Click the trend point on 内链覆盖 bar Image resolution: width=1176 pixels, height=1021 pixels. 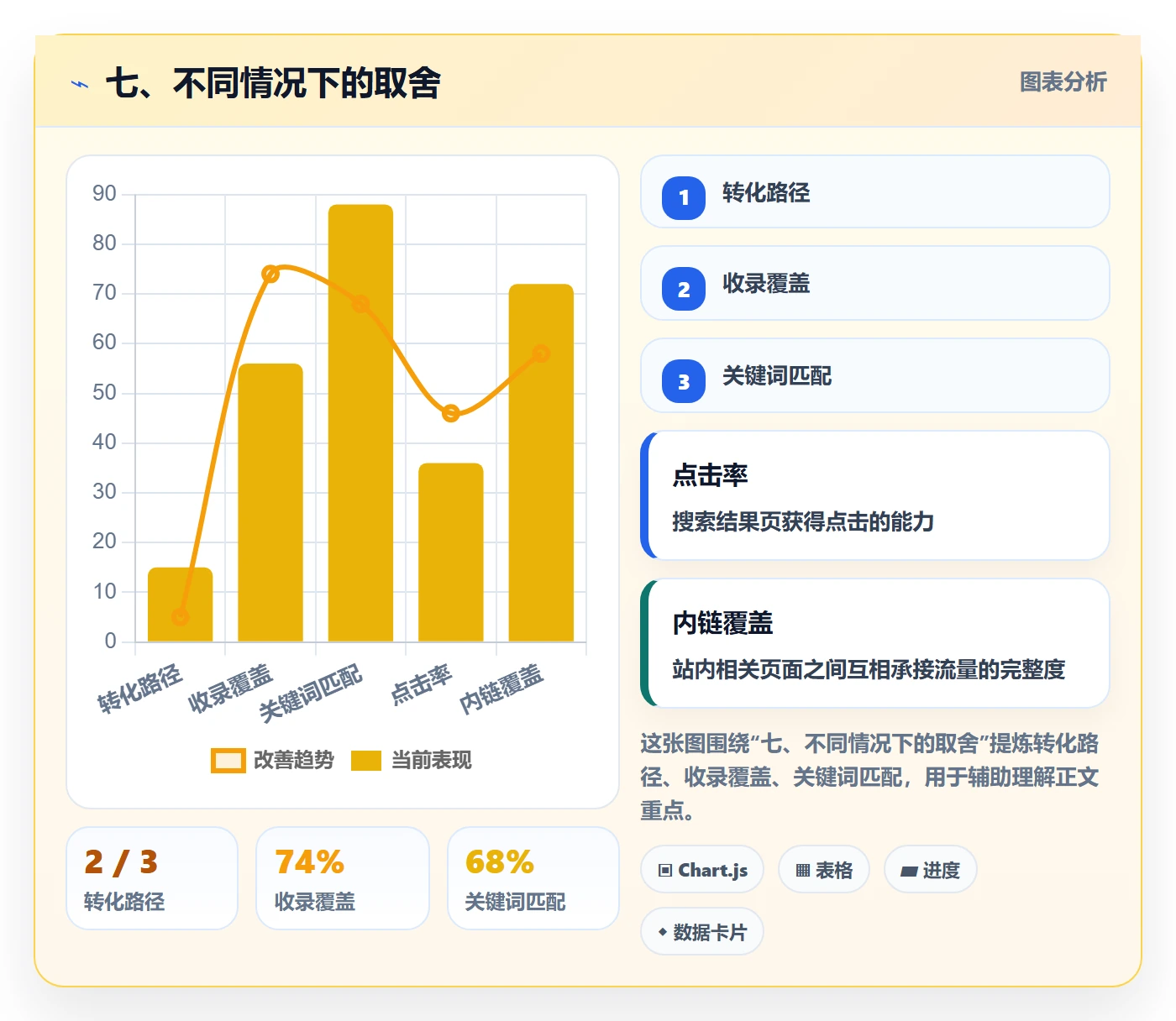[x=541, y=353]
